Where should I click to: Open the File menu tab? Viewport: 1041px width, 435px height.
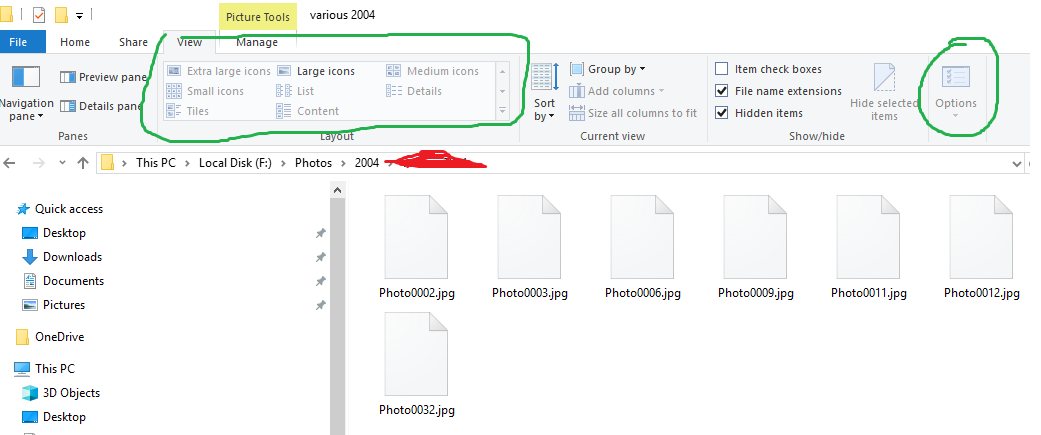point(19,42)
